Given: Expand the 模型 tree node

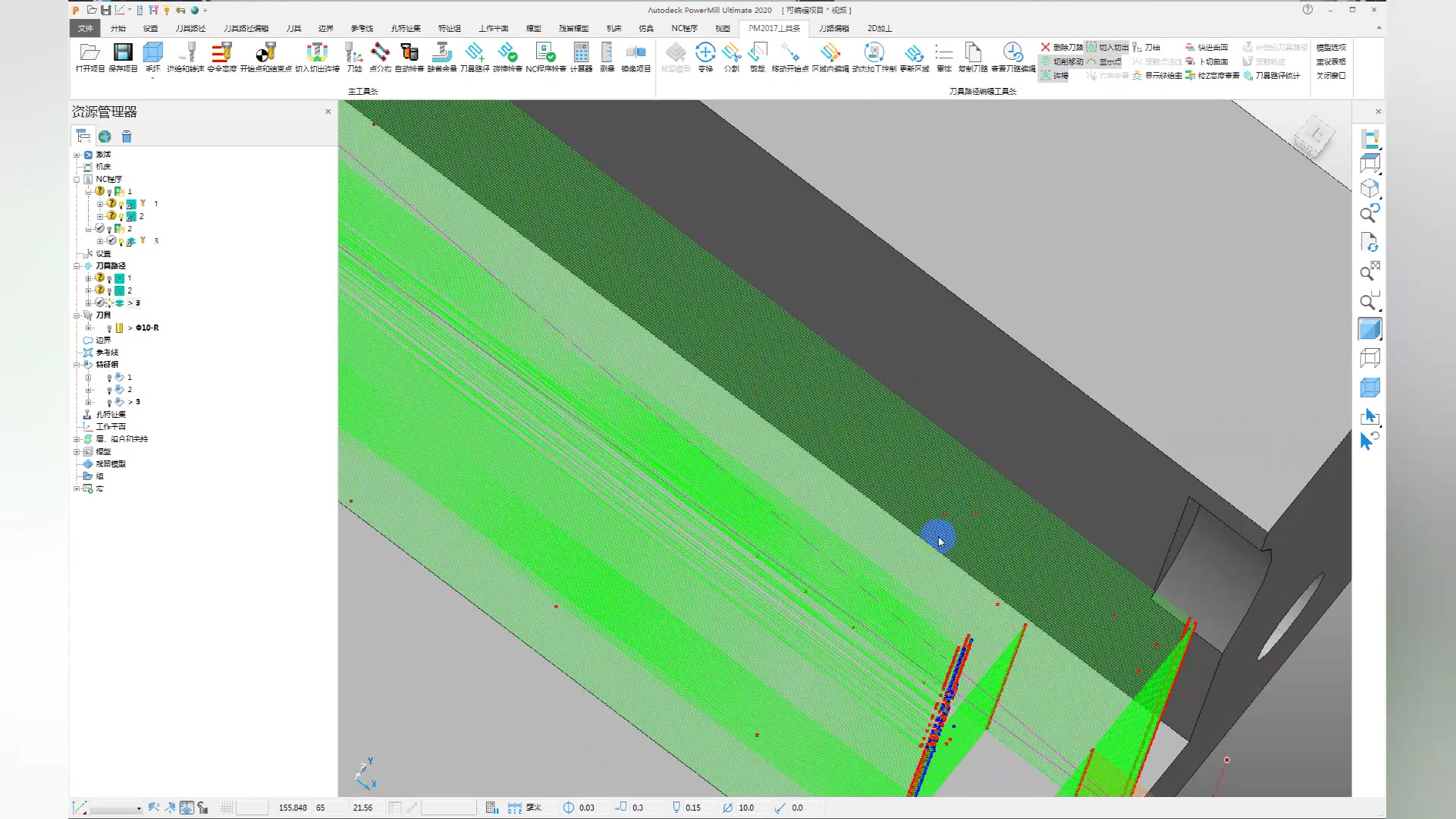Looking at the screenshot, I should (77, 451).
